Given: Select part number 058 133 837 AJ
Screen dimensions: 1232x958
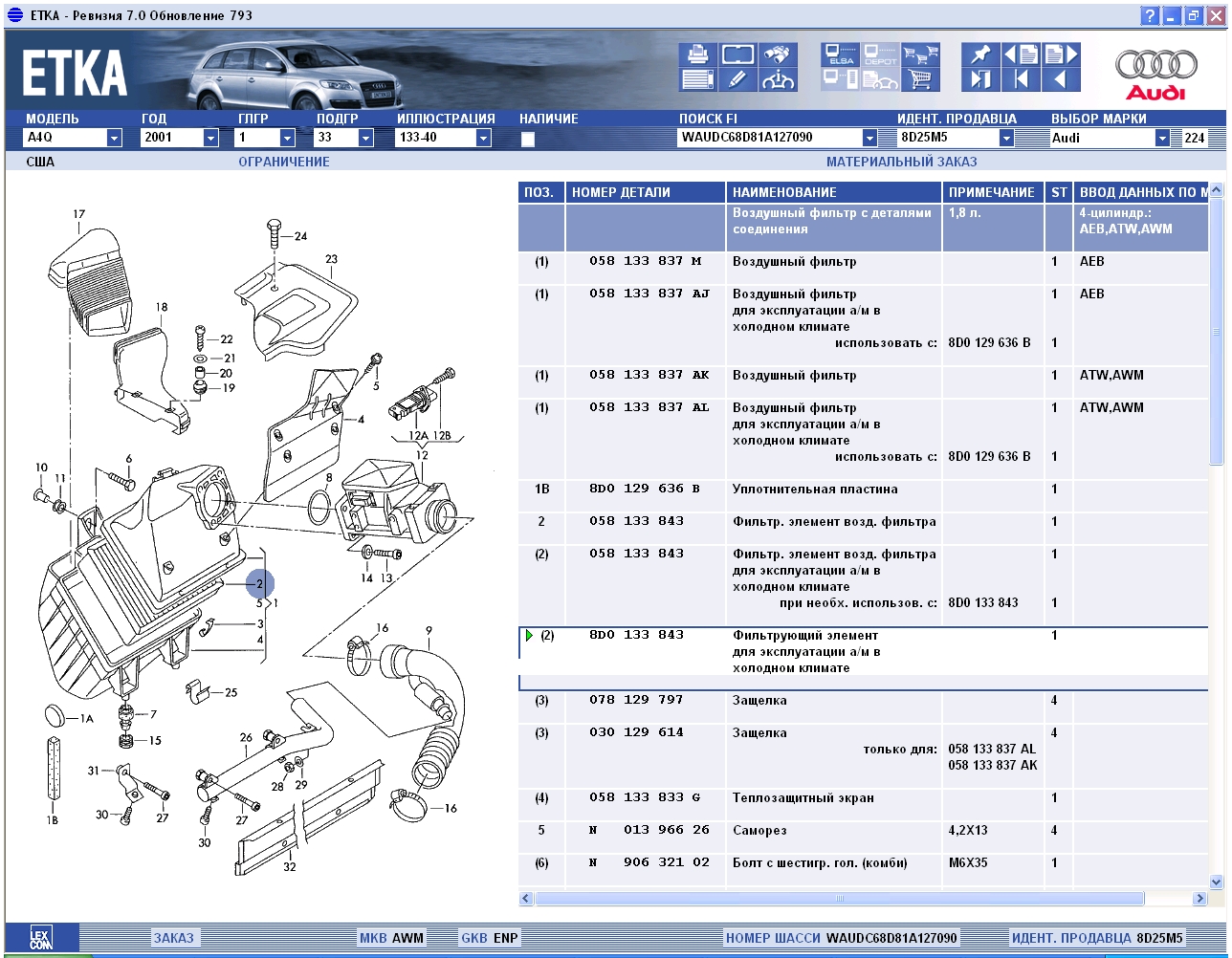Looking at the screenshot, I should click(x=649, y=294).
